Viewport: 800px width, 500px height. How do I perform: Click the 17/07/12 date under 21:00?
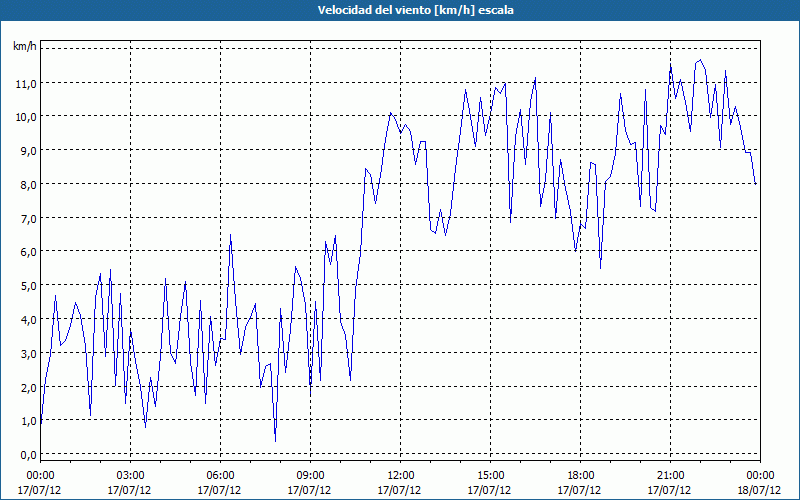pos(669,490)
